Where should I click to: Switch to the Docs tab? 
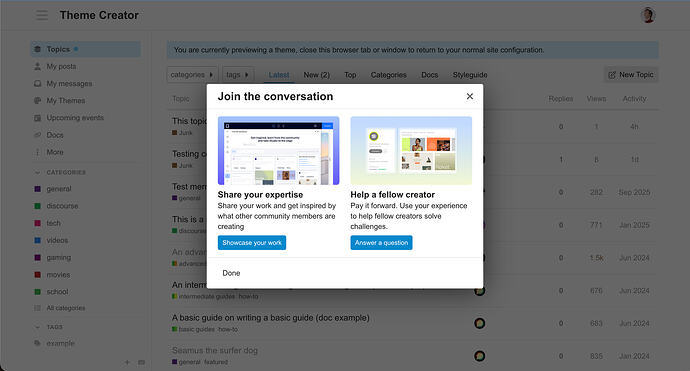click(429, 75)
